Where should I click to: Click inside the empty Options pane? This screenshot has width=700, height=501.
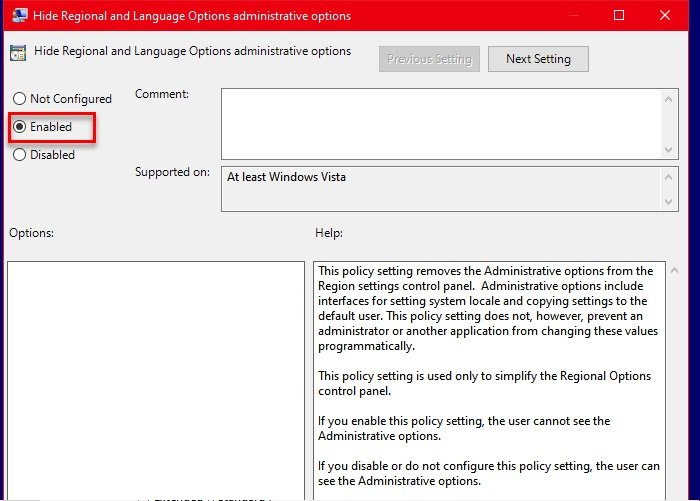(155, 380)
